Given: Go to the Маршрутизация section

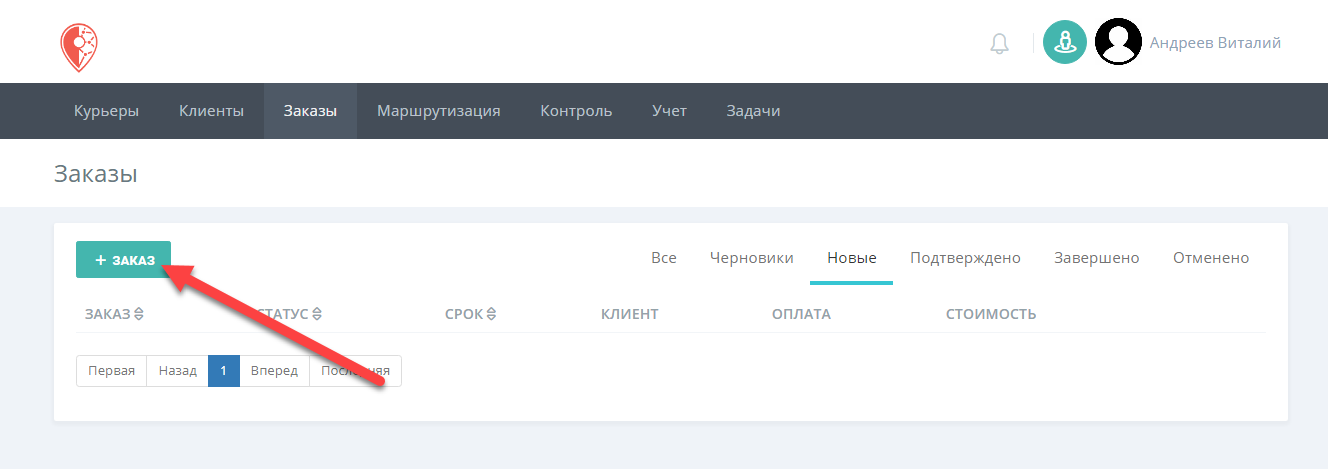Looking at the screenshot, I should pyautogui.click(x=438, y=111).
